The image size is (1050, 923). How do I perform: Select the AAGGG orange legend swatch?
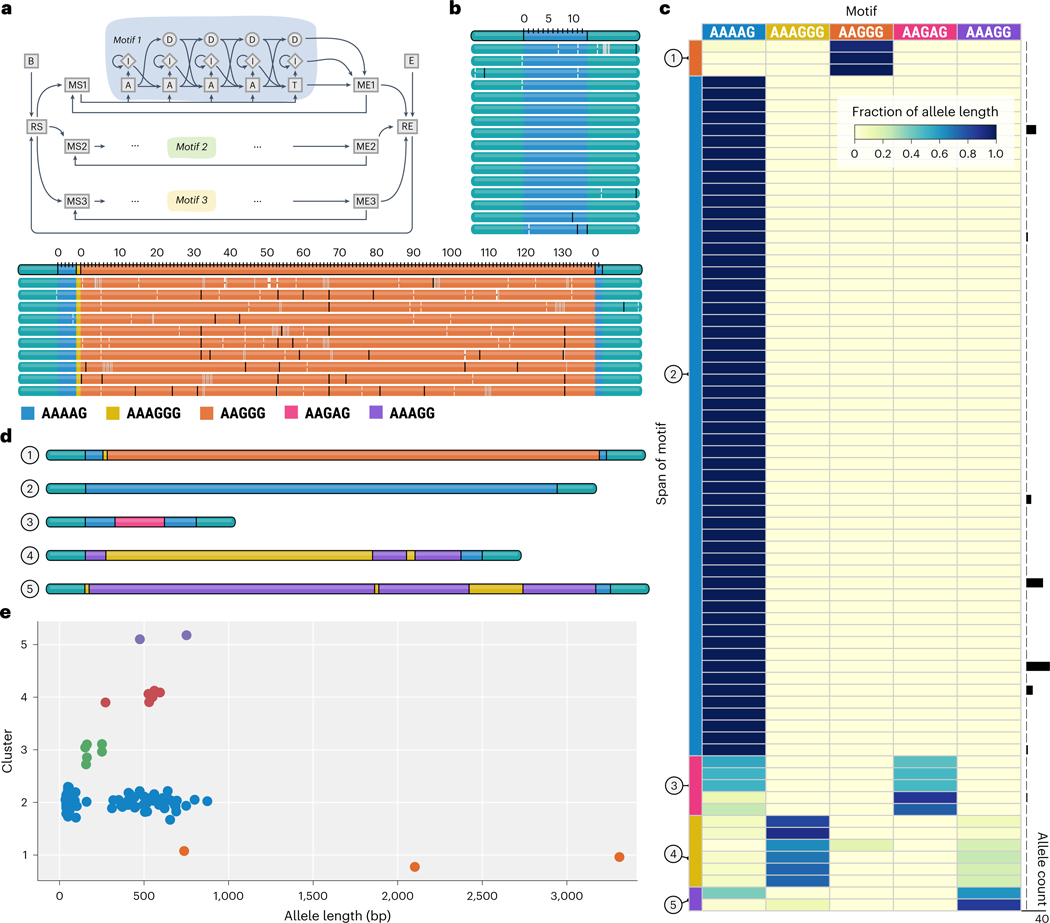tap(206, 413)
